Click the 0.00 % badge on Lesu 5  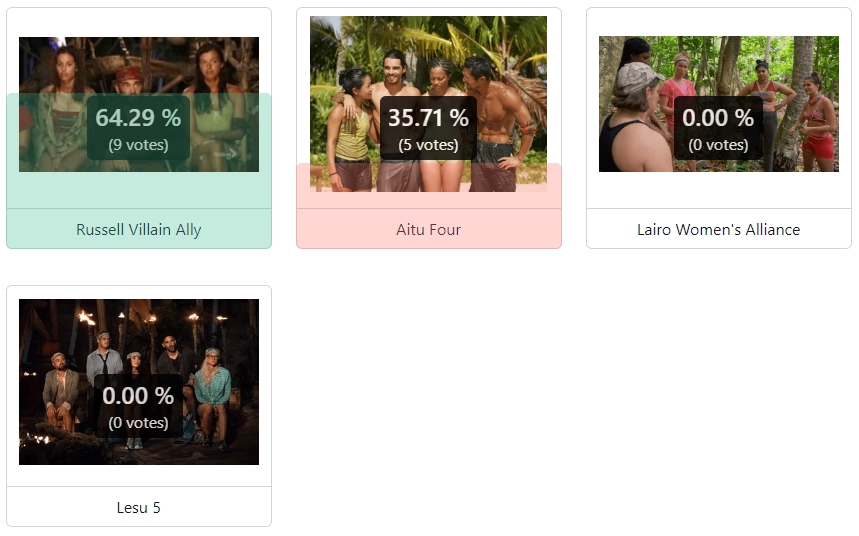tap(139, 406)
